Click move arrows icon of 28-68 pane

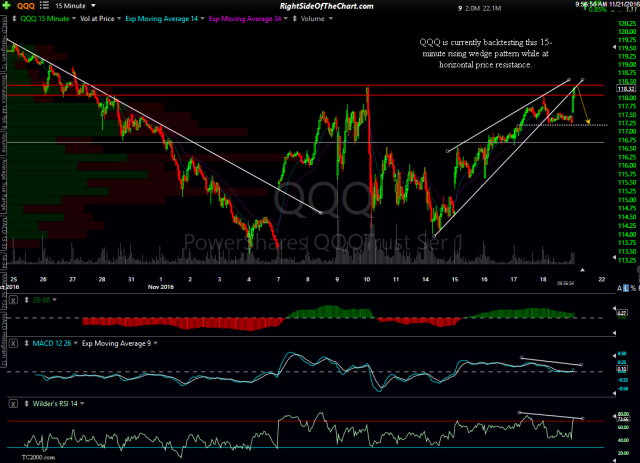tap(27, 300)
